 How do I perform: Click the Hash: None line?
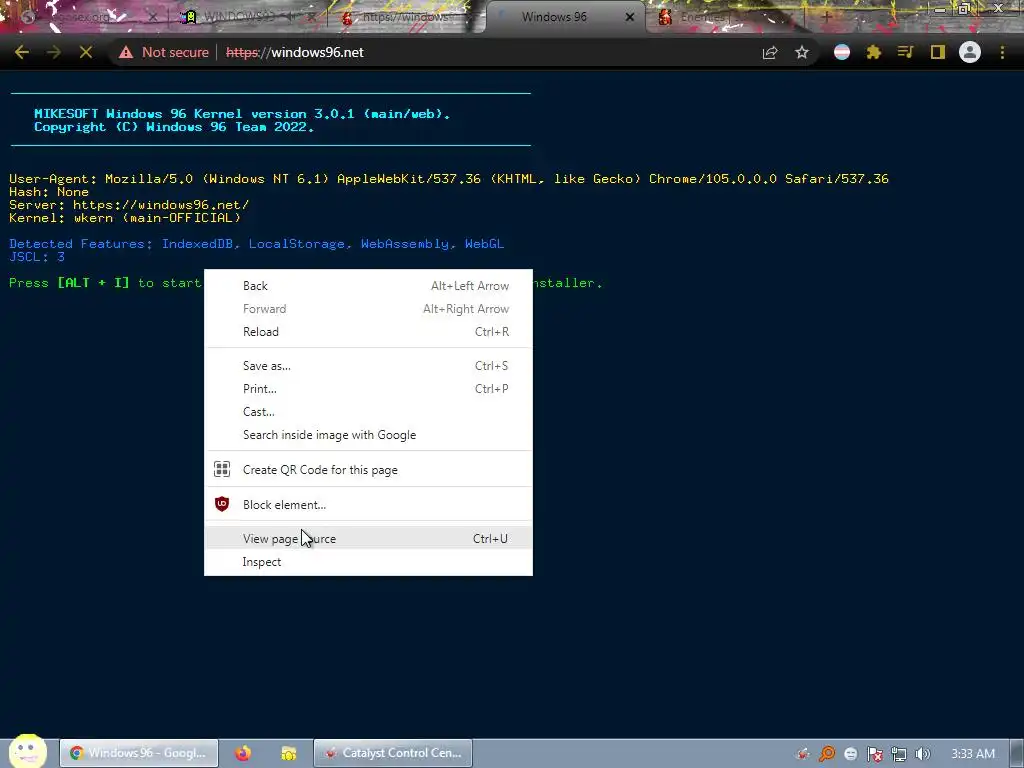point(49,191)
